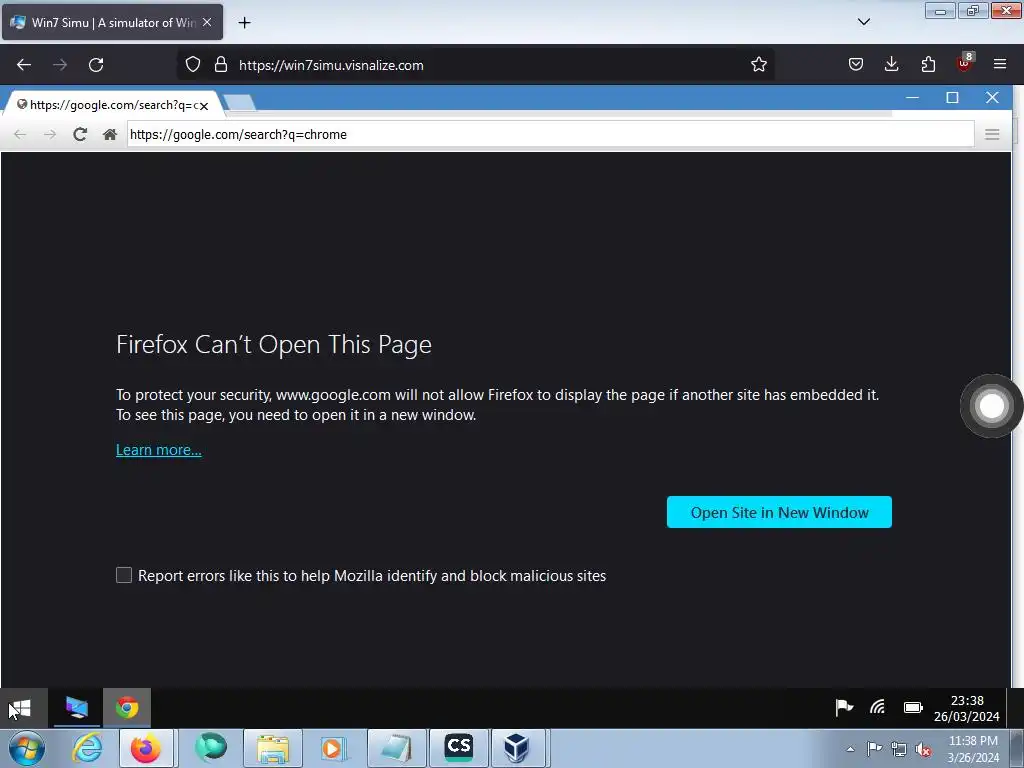Expand the list all tabs chevron
1024x768 pixels.
coord(863,22)
